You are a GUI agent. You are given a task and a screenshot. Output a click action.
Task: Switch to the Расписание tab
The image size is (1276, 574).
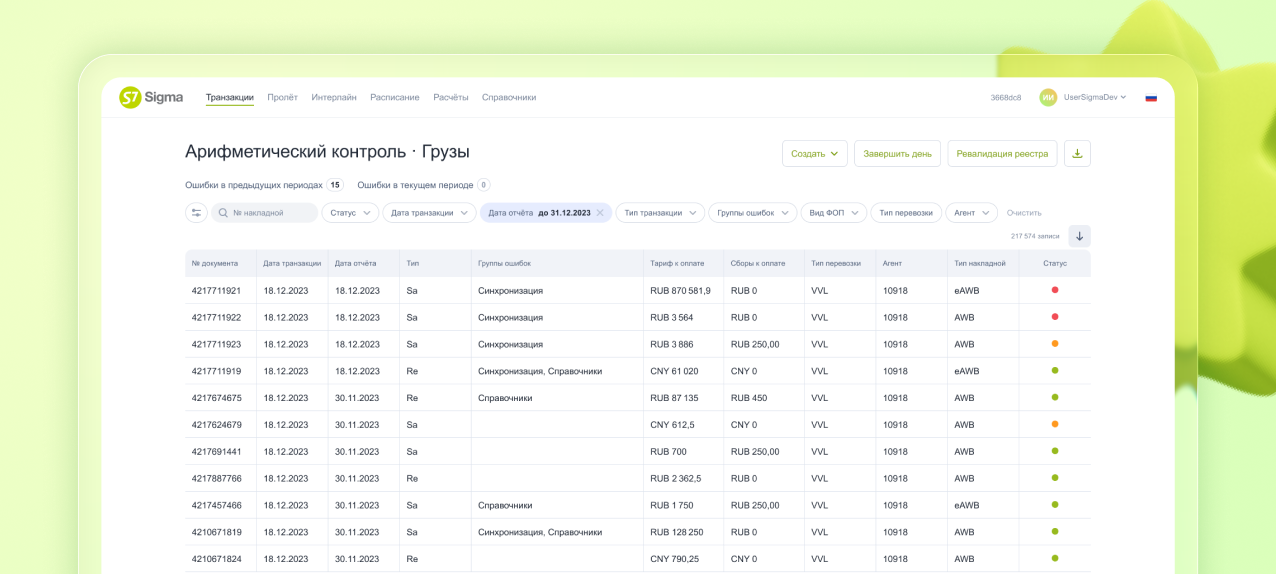click(x=395, y=97)
